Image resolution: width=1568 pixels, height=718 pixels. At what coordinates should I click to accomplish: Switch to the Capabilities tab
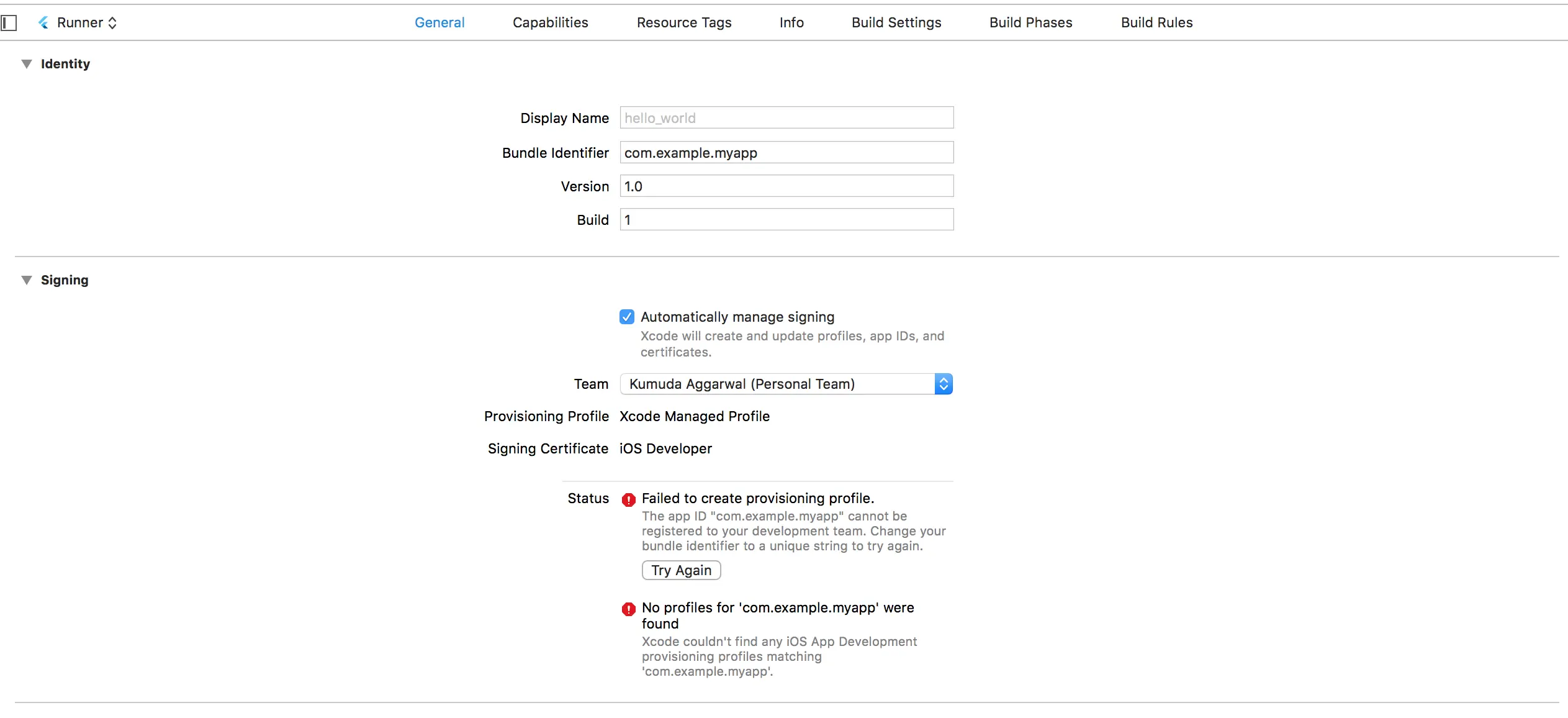pyautogui.click(x=550, y=22)
